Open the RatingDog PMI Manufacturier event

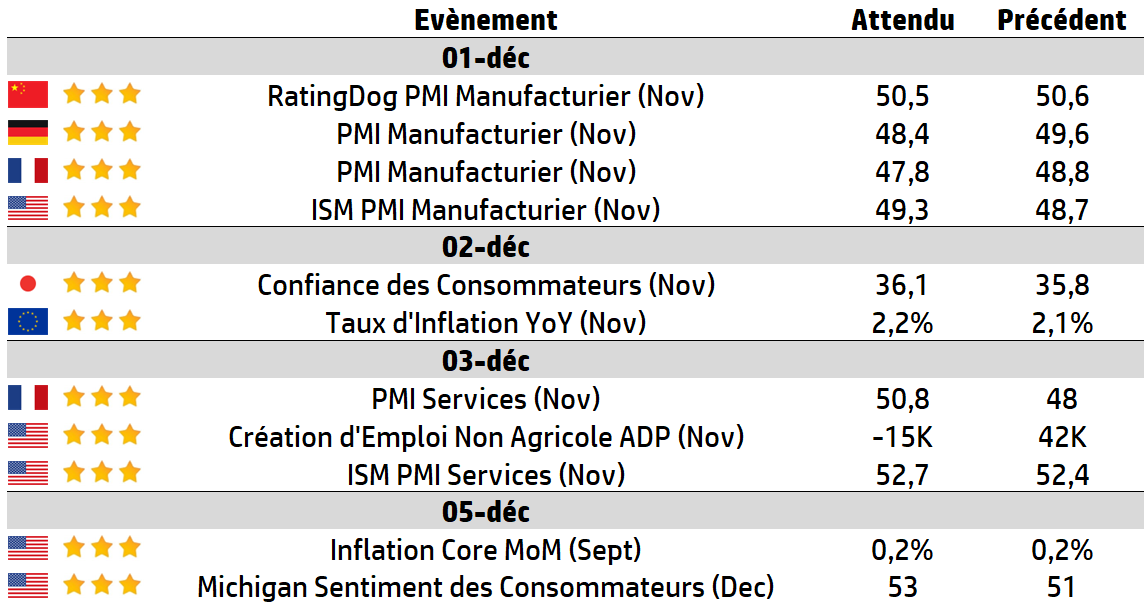(486, 96)
